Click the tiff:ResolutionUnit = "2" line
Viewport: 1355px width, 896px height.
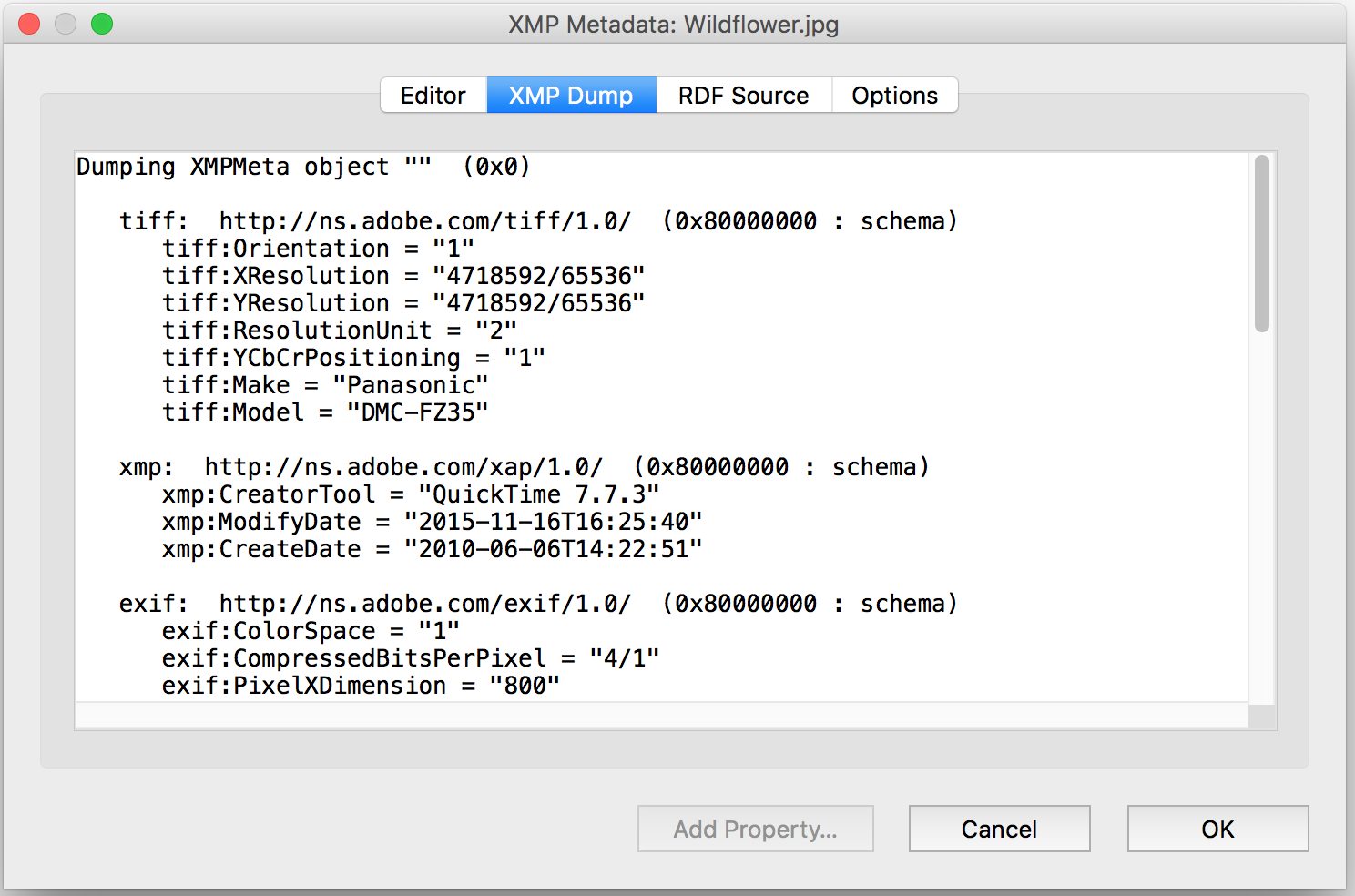click(340, 331)
